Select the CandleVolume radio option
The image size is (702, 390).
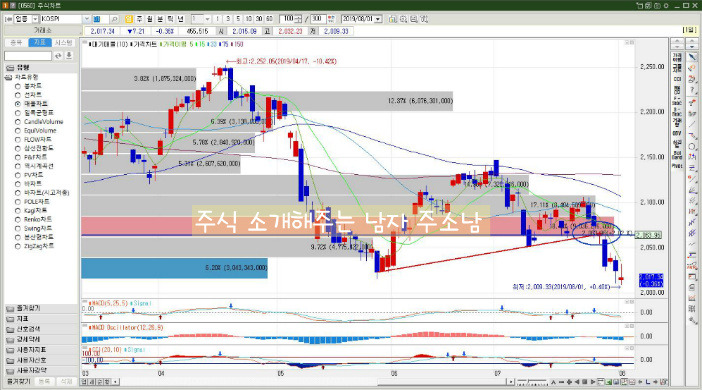click(x=18, y=122)
